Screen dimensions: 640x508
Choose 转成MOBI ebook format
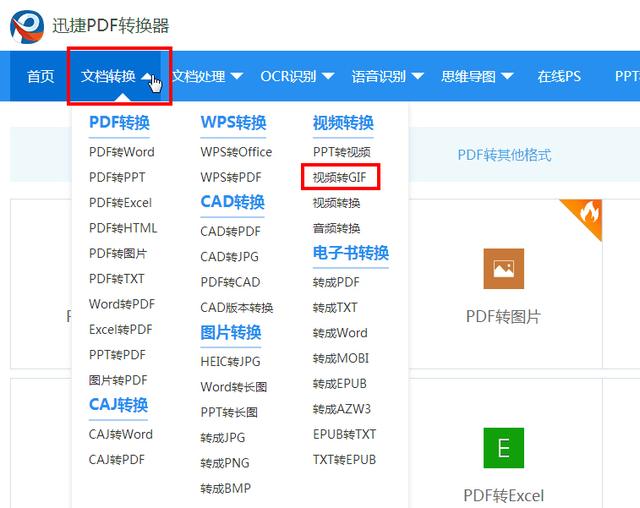[x=341, y=358]
